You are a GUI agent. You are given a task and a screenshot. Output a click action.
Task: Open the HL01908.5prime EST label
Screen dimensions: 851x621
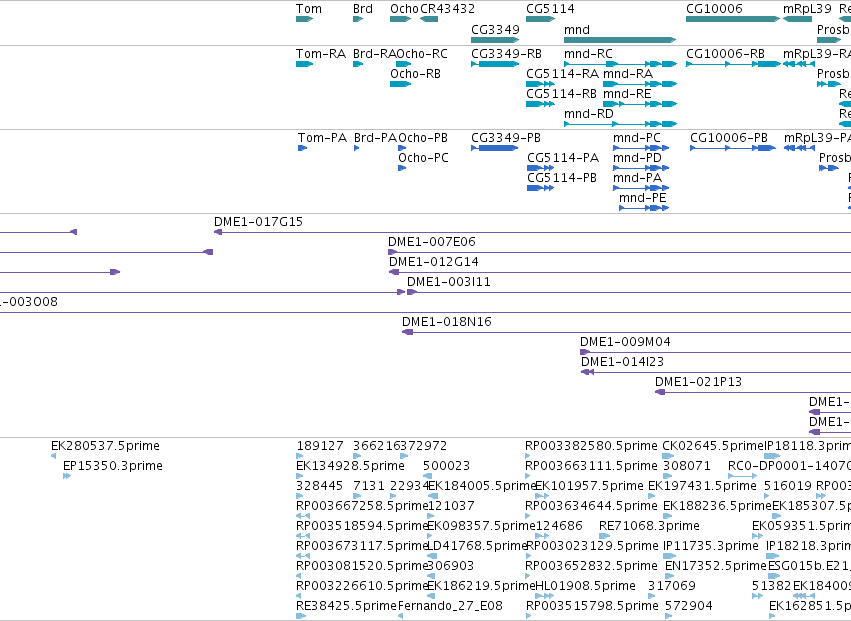point(585,587)
